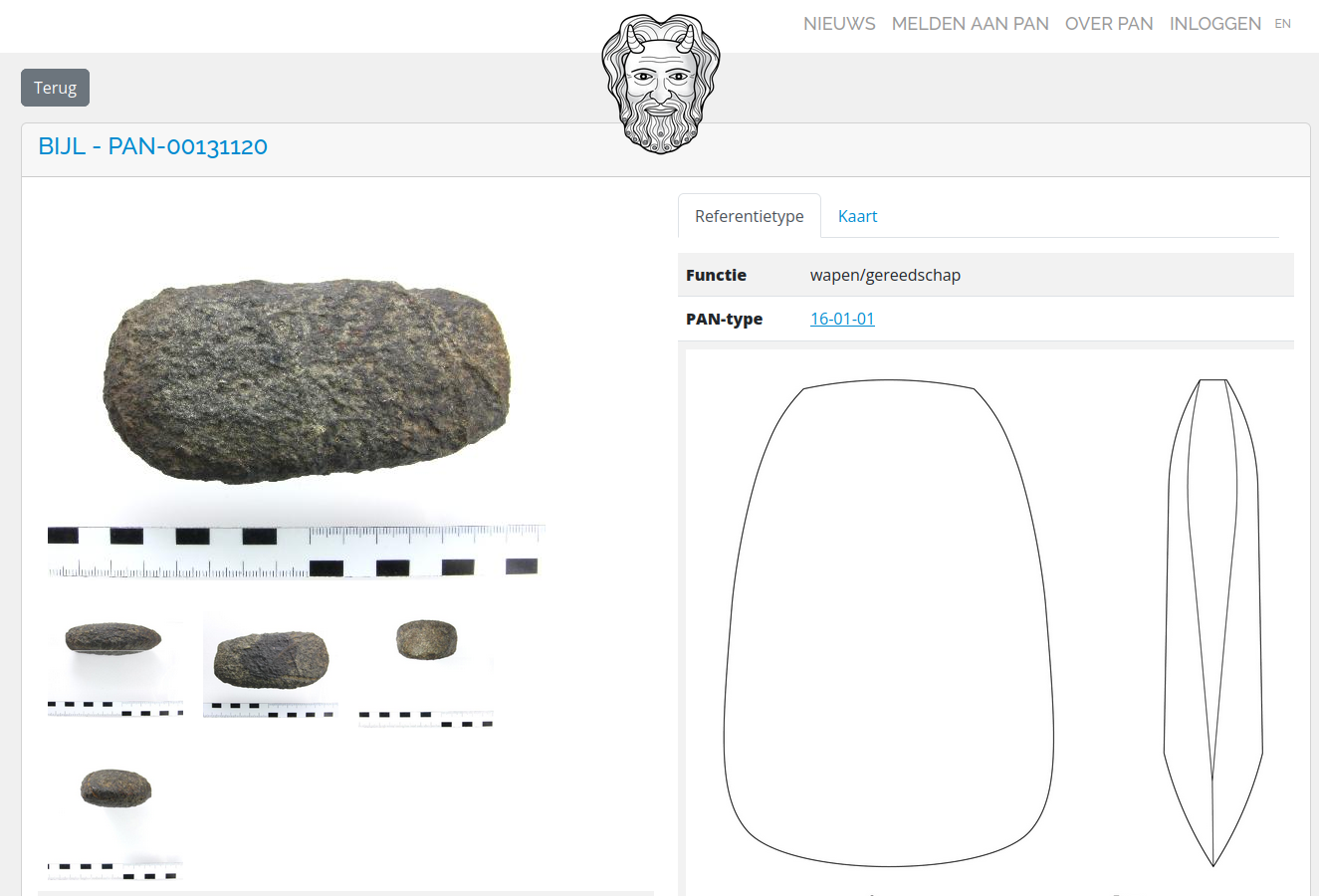
Task: Click the axe side-profile outline drawing
Action: tap(1213, 622)
